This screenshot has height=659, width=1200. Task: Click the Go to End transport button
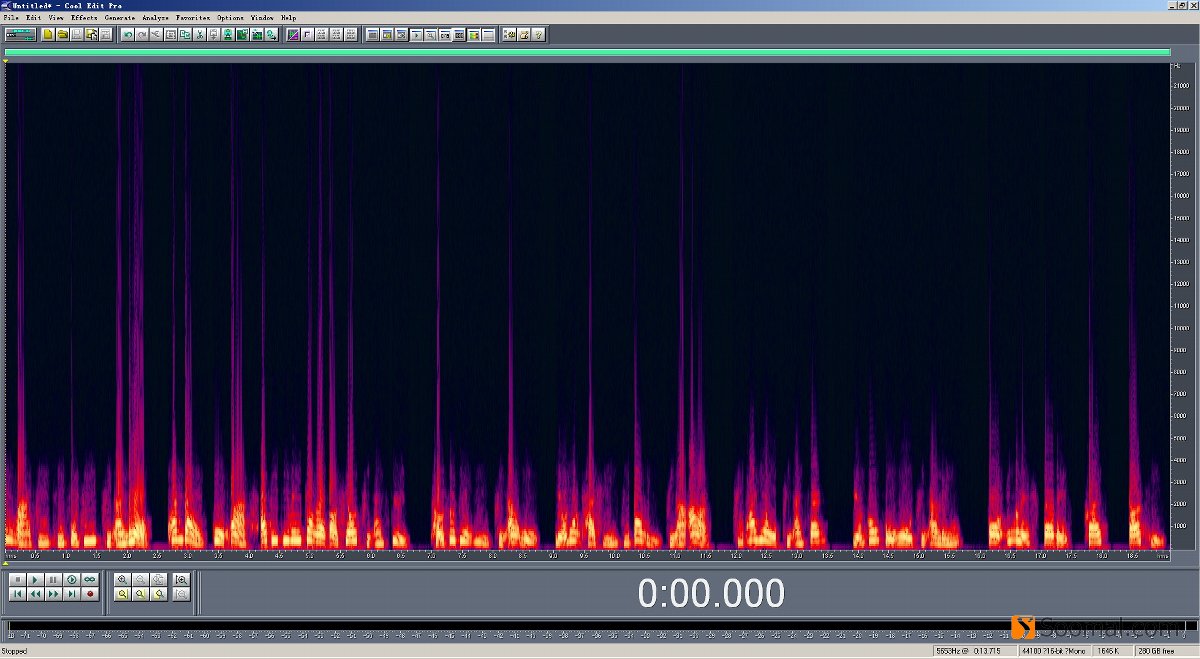coord(72,594)
